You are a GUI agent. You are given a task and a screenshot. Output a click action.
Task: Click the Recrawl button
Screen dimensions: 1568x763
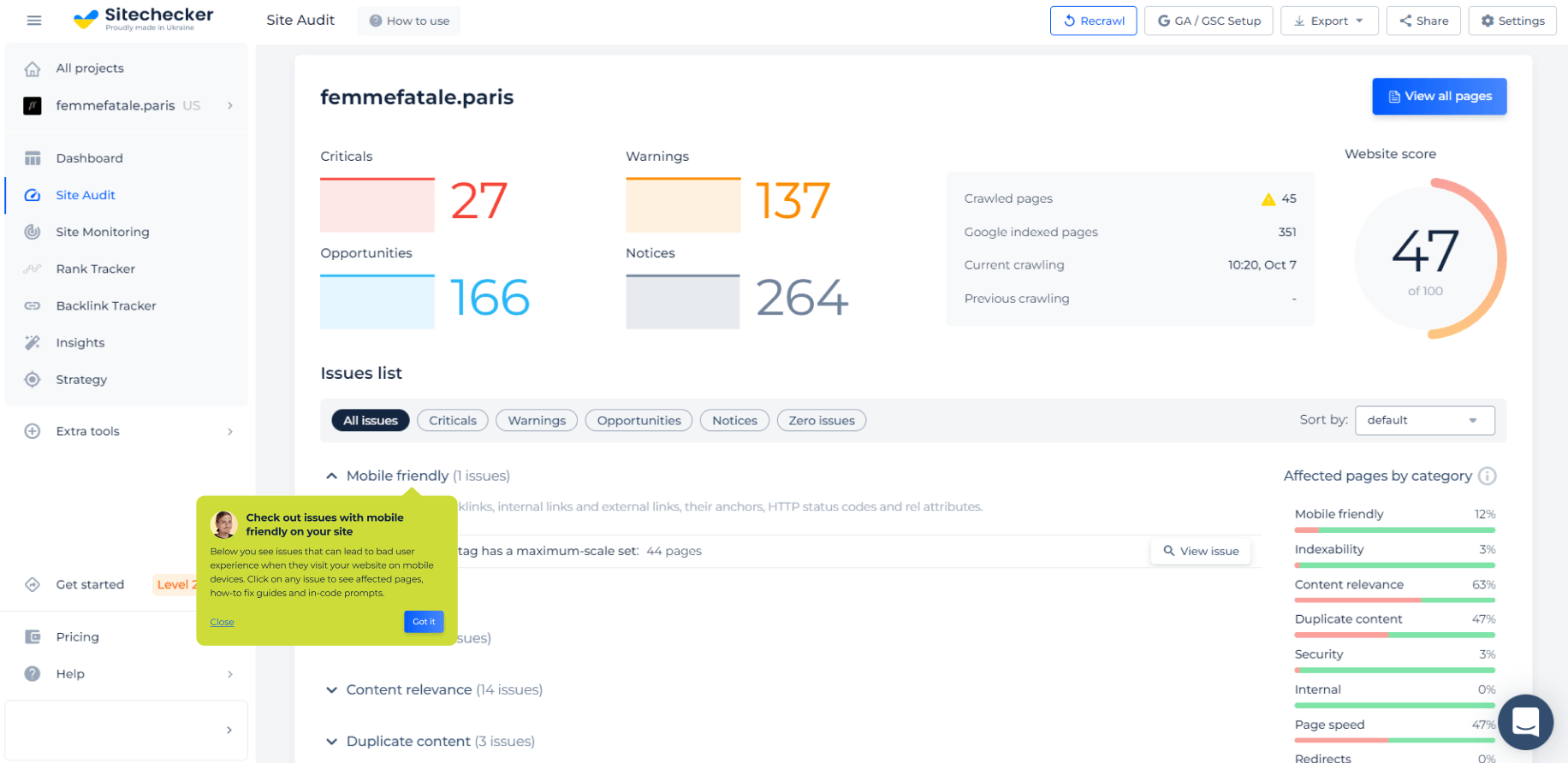[1093, 21]
